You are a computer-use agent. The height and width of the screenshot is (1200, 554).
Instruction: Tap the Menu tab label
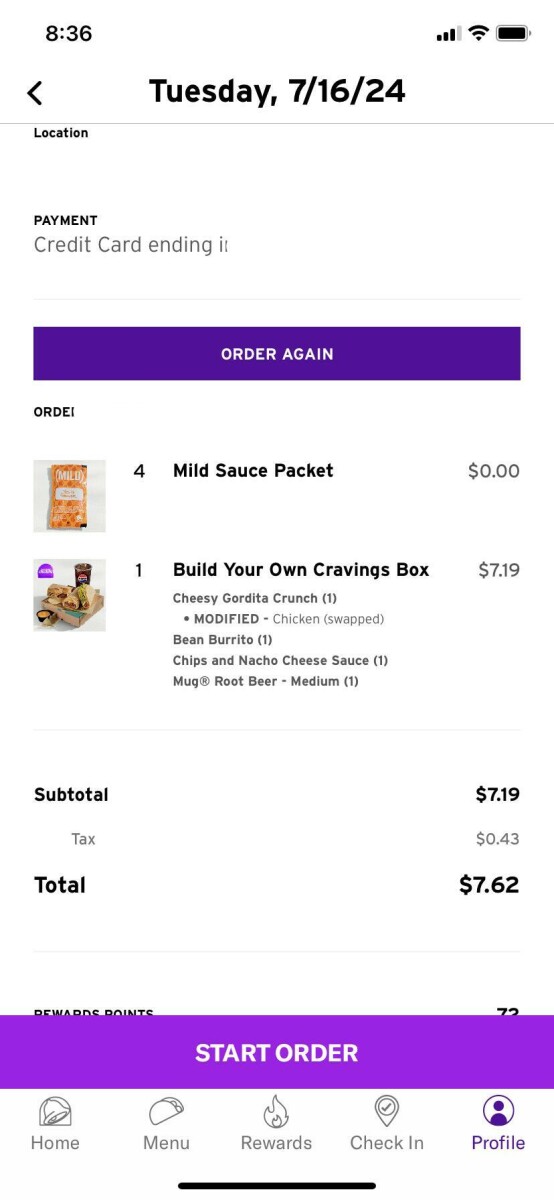point(166,1143)
